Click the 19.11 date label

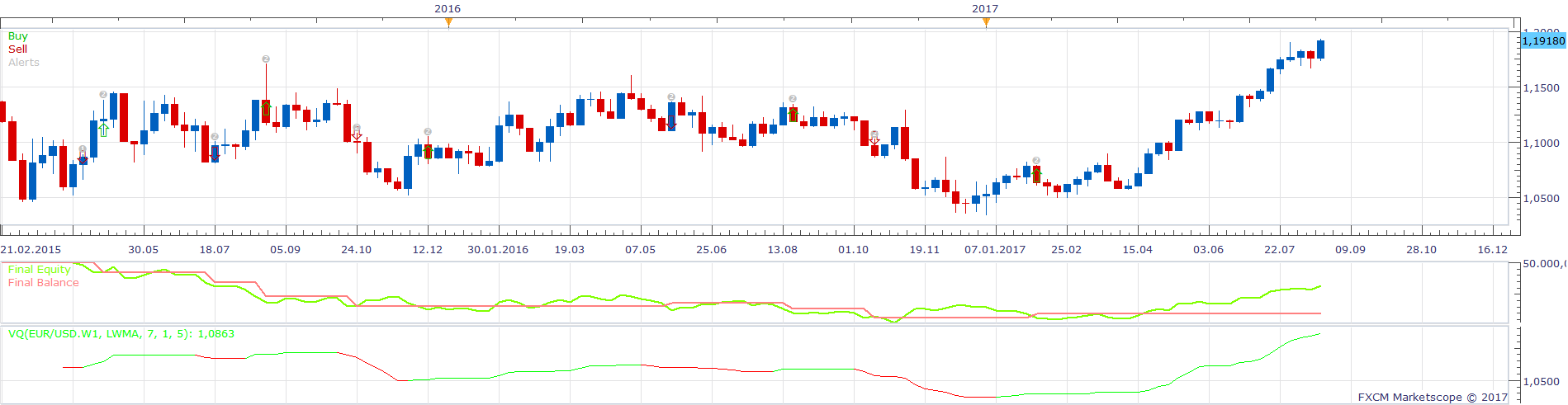(x=925, y=249)
